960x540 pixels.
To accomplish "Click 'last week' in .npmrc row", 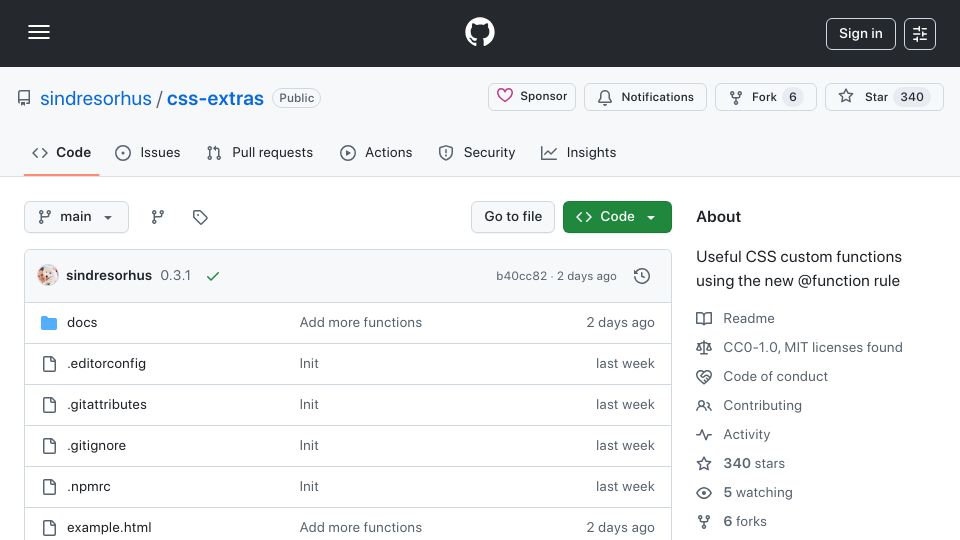I will 625,487.
